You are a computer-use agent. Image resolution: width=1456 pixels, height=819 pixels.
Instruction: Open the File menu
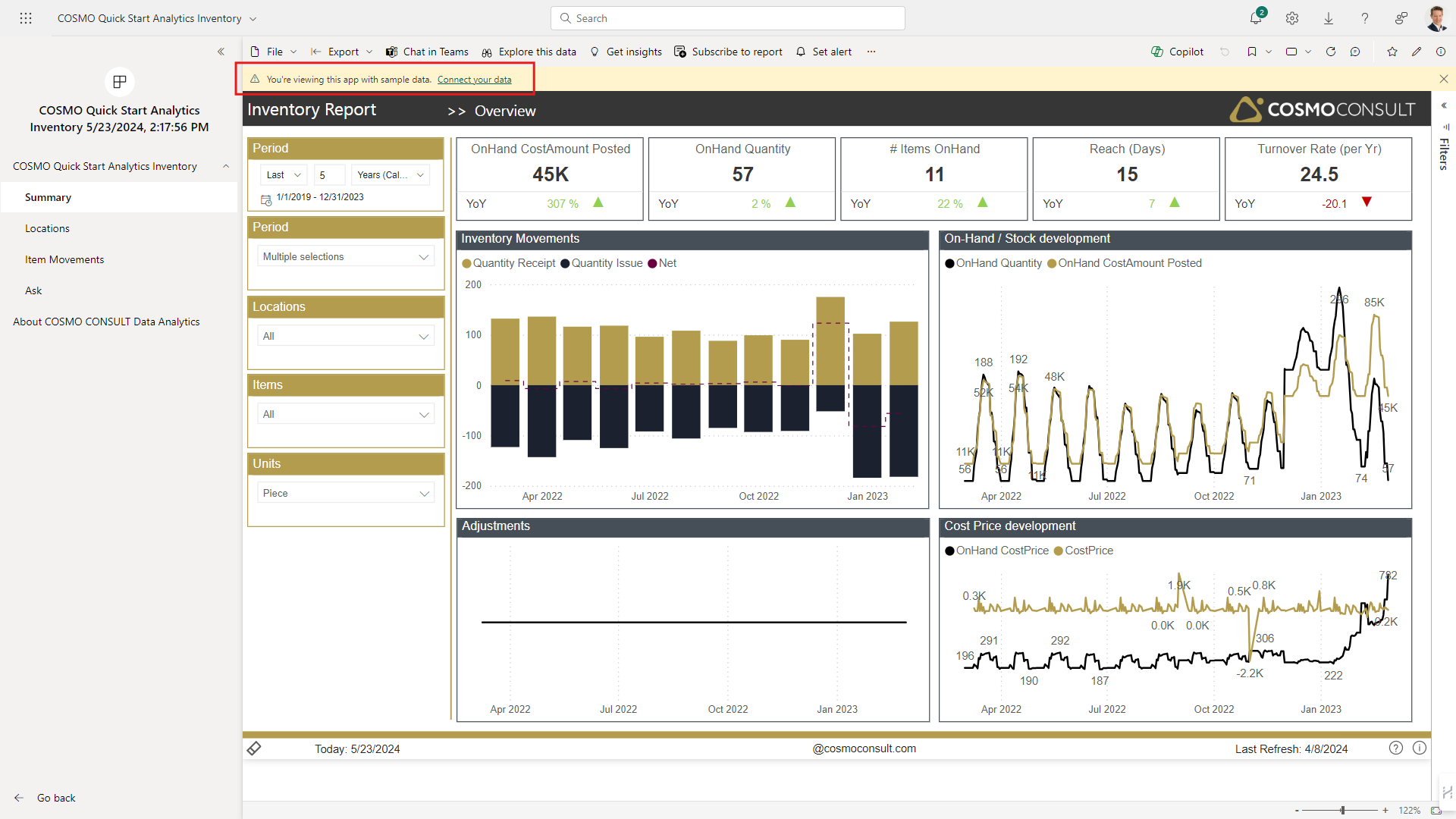coord(272,52)
